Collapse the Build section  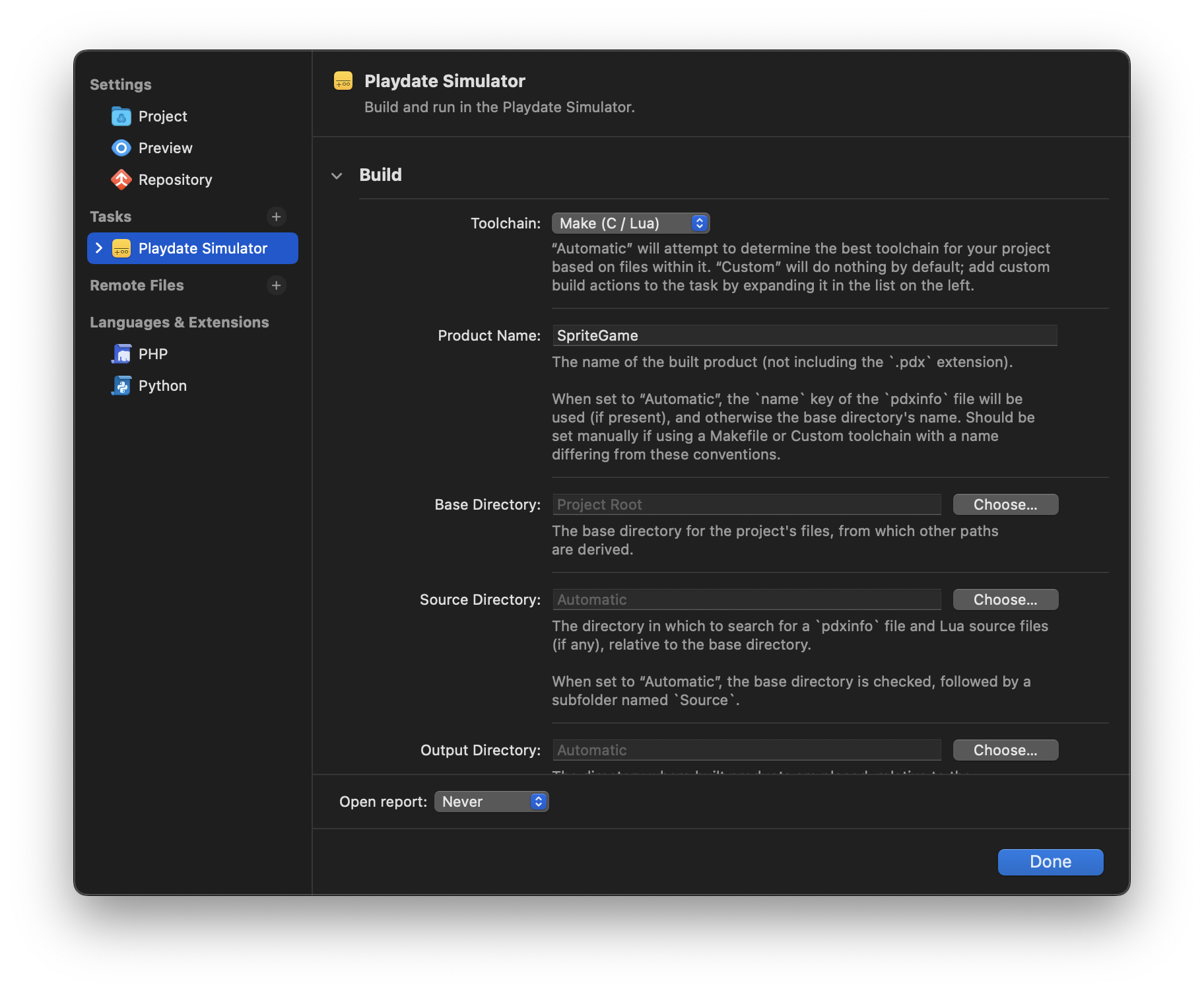tap(337, 176)
